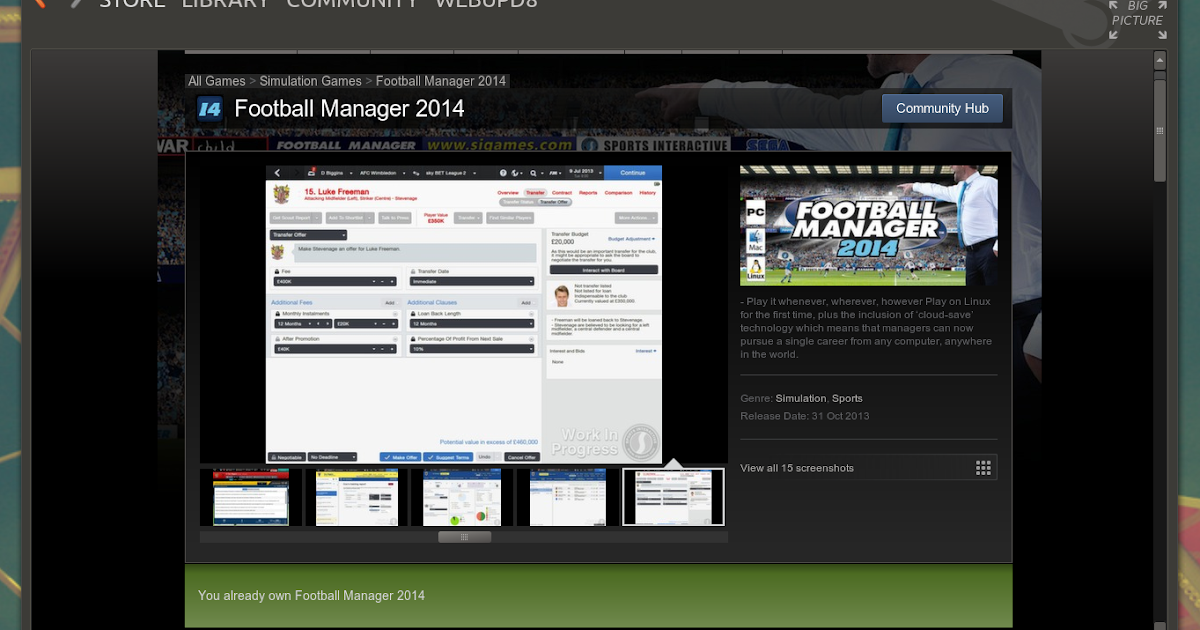Viewport: 1200px width, 630px height.
Task: Switch to Transfer Status segment
Action: pos(518,202)
